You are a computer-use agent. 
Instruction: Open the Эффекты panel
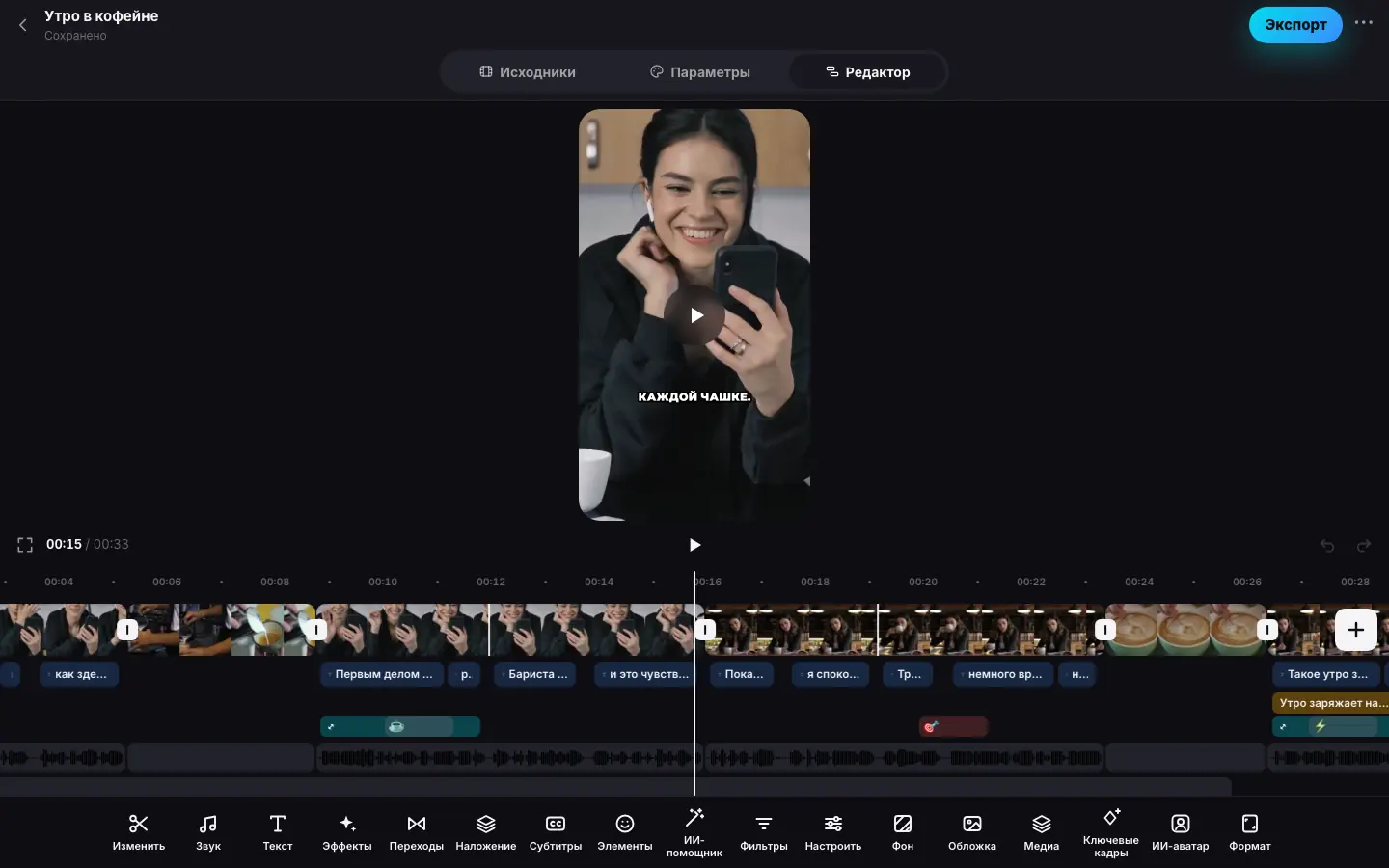(x=347, y=832)
